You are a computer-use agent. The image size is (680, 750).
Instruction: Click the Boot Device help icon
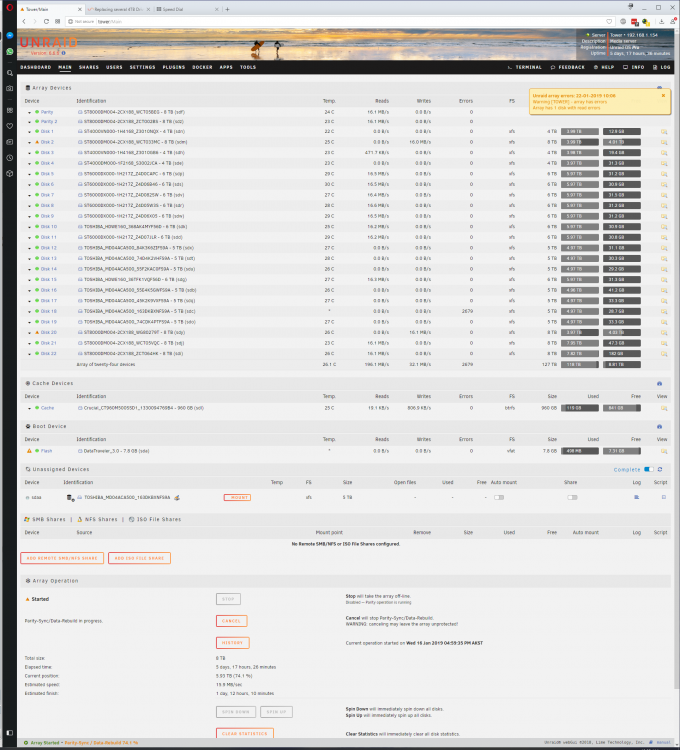click(659, 427)
